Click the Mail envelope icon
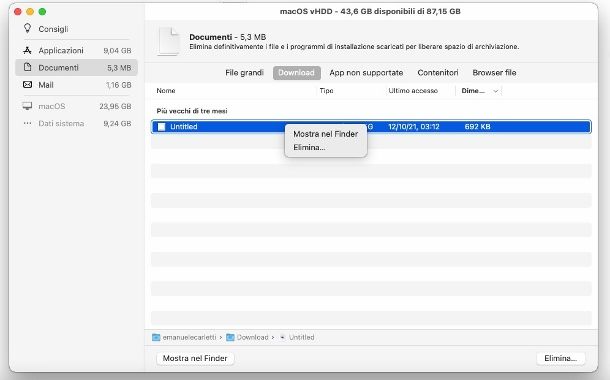This screenshot has height=380, width=610. [27, 84]
